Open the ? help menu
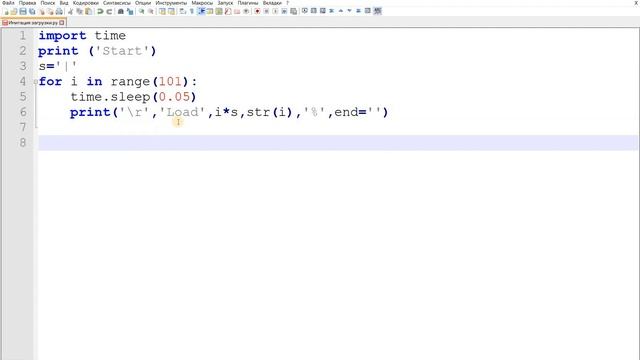The width and height of the screenshot is (640, 360). coord(287,3)
